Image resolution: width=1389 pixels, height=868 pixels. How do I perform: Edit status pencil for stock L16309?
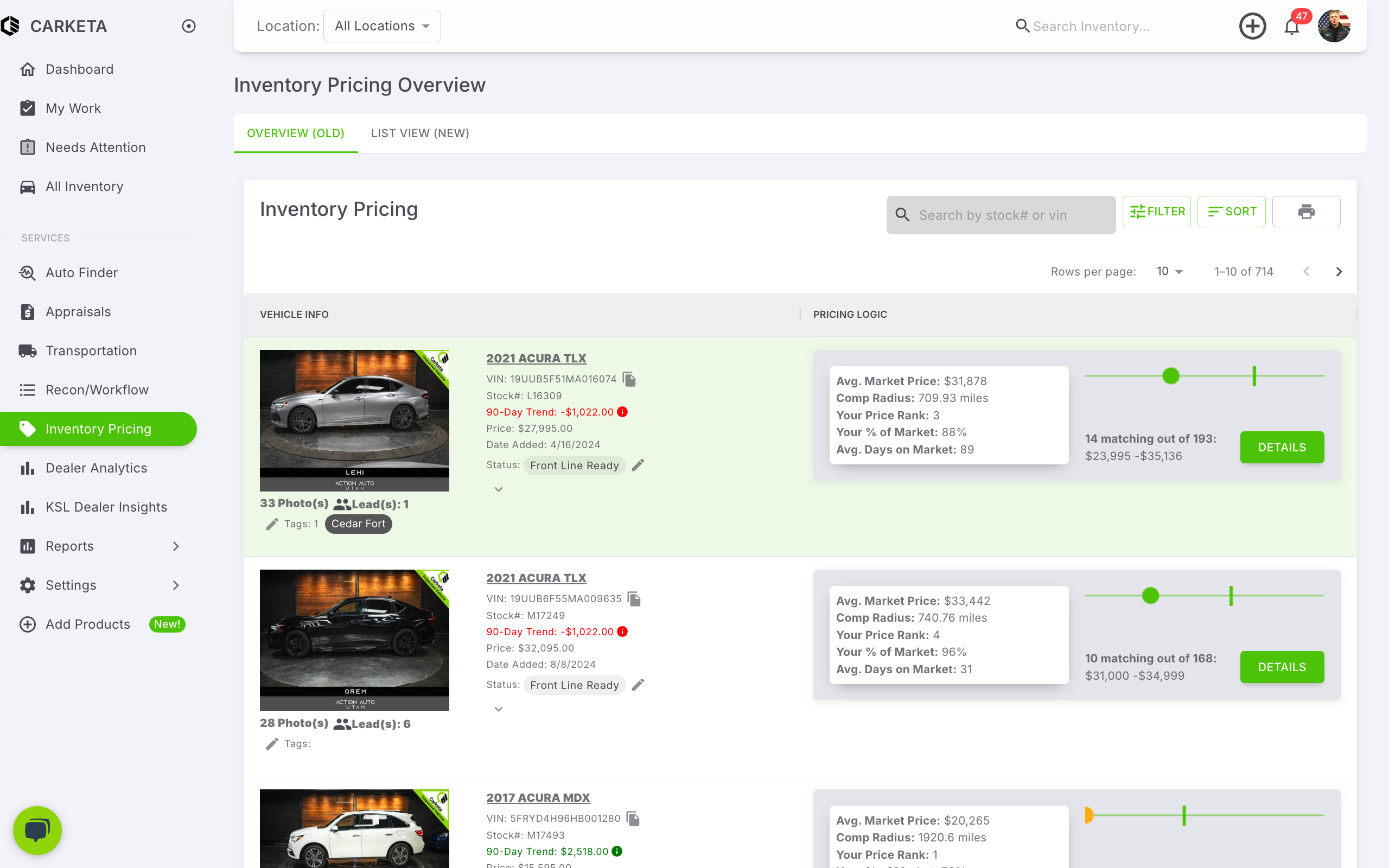(x=638, y=465)
